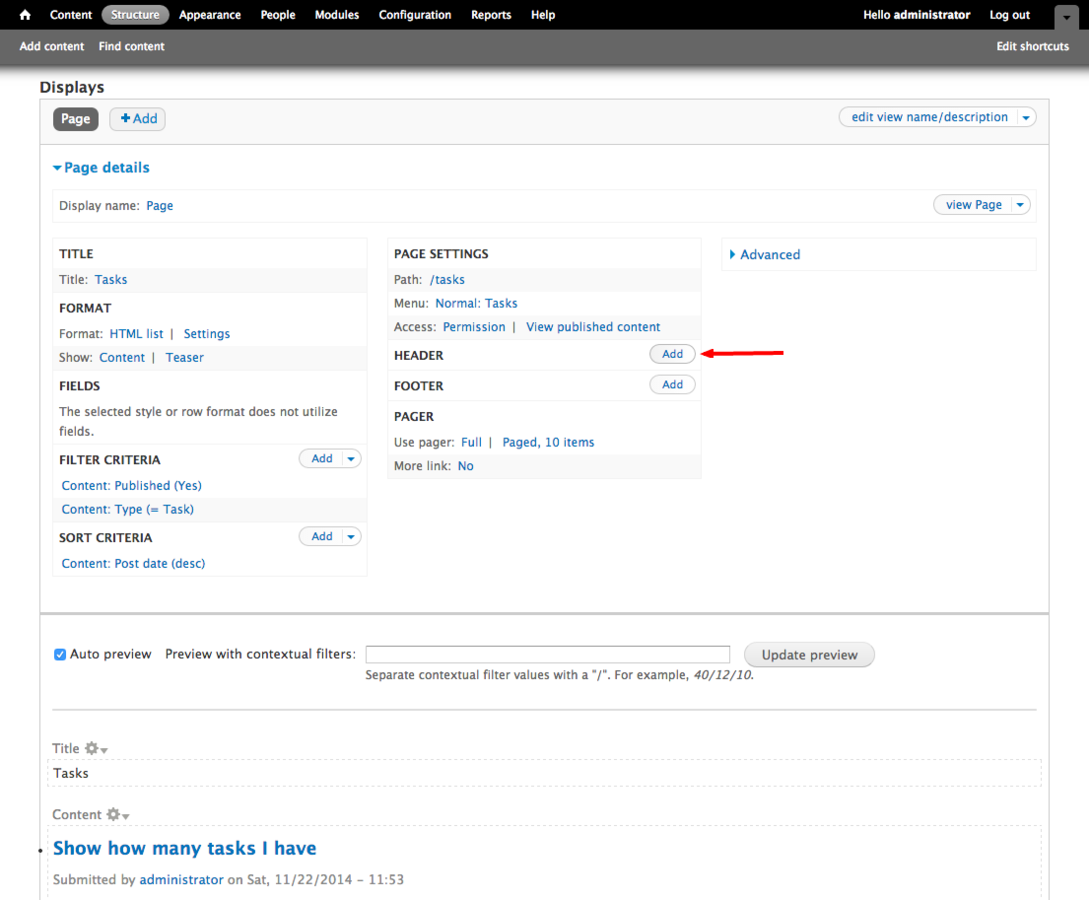Screen dimensions: 1089x900
Task: Open the Modules admin menu
Action: [337, 15]
